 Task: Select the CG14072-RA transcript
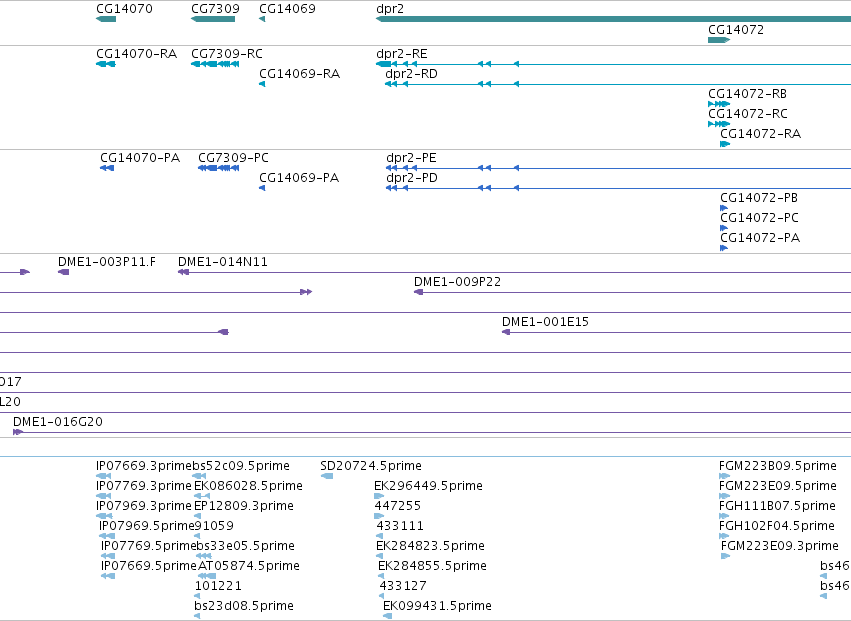point(725,144)
